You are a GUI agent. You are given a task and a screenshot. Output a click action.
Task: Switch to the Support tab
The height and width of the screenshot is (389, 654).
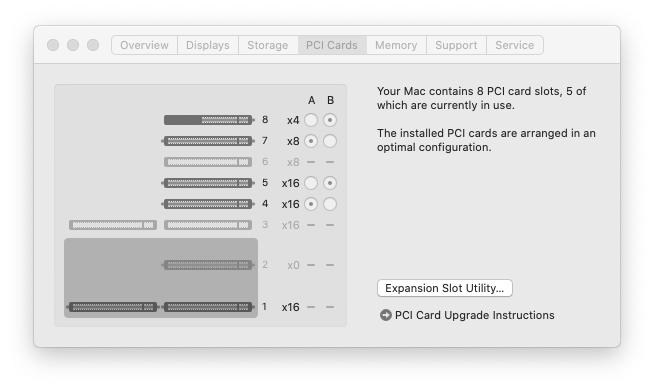(x=456, y=45)
